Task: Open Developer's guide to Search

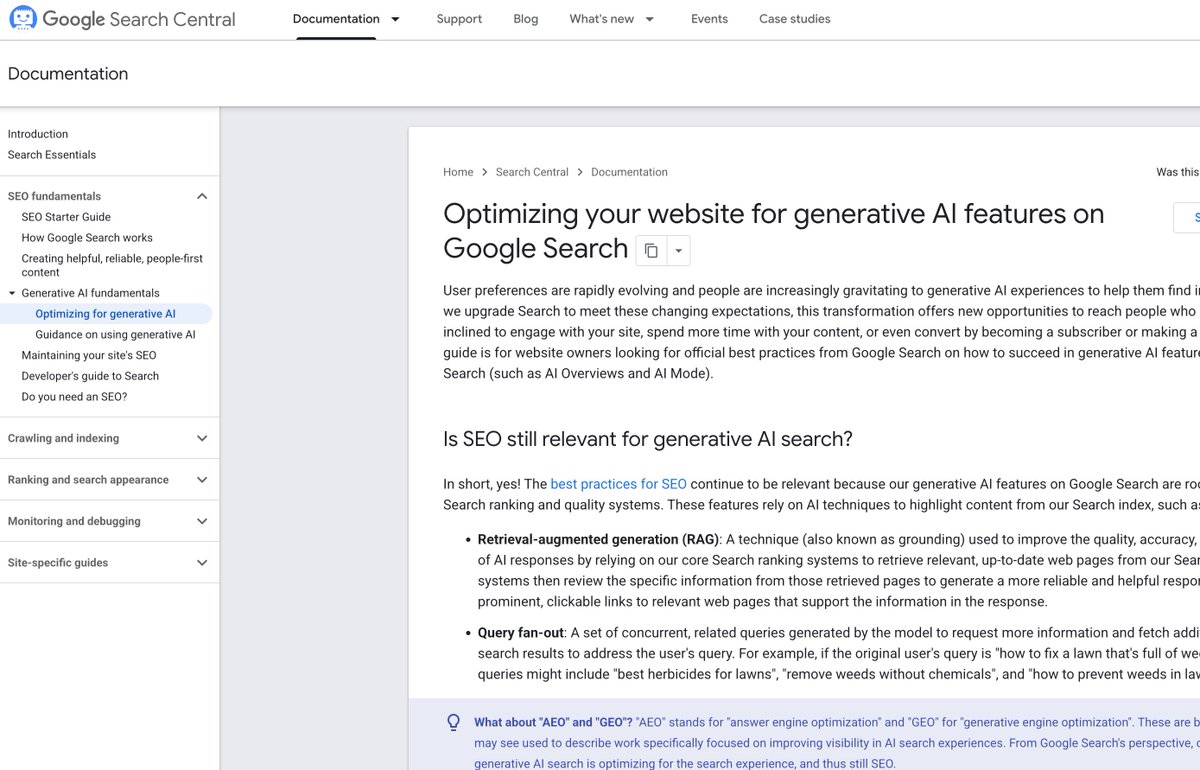Action: click(90, 376)
